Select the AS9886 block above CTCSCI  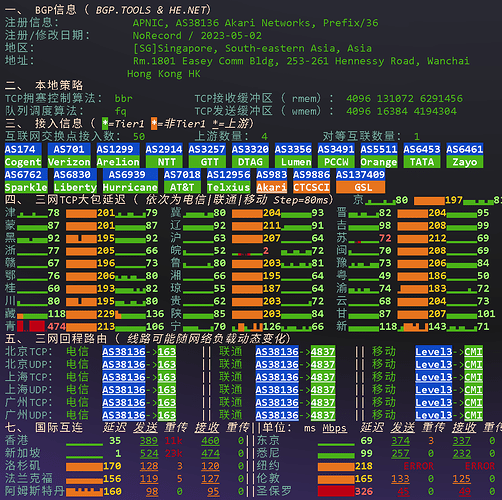pyautogui.click(x=311, y=174)
